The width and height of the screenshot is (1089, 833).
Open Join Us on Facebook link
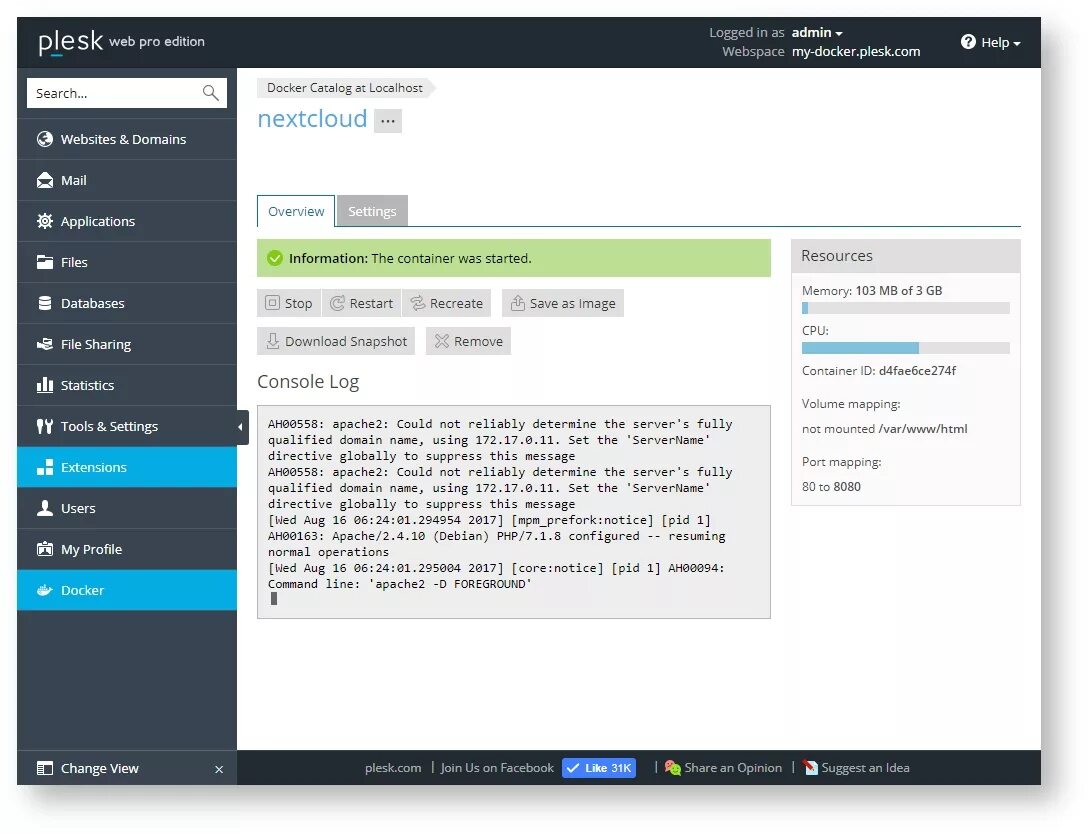pyautogui.click(x=497, y=768)
